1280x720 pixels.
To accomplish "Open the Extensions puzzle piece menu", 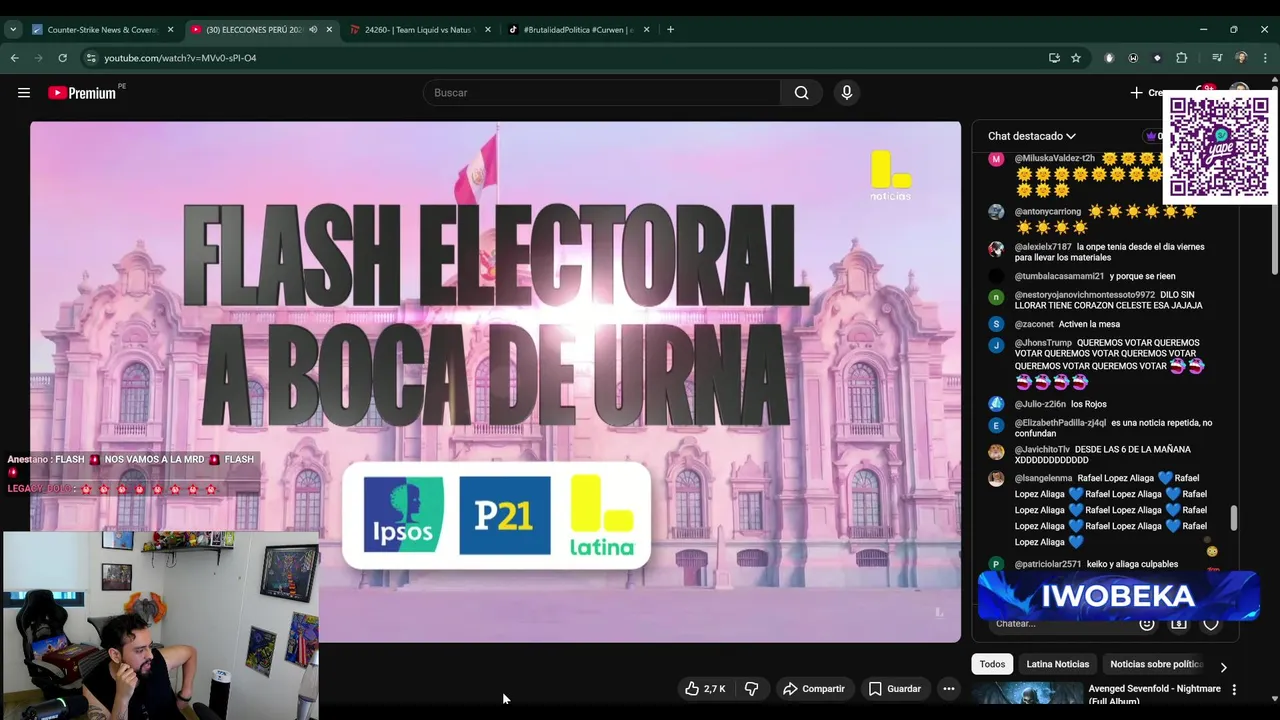I will click(x=1181, y=58).
